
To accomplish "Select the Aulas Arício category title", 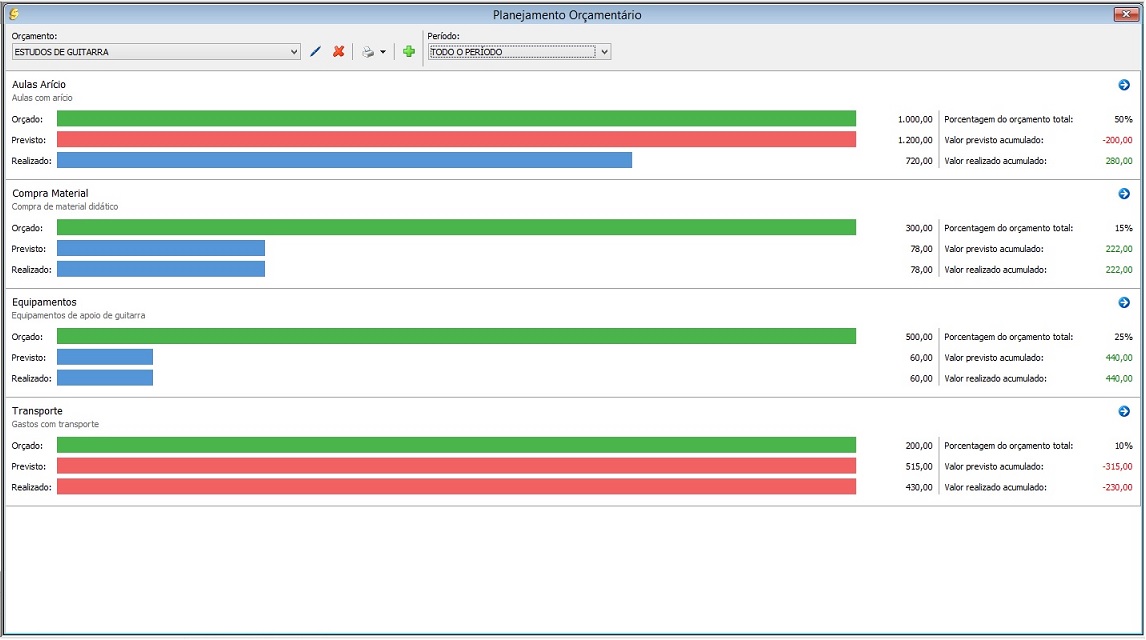I will click(39, 85).
